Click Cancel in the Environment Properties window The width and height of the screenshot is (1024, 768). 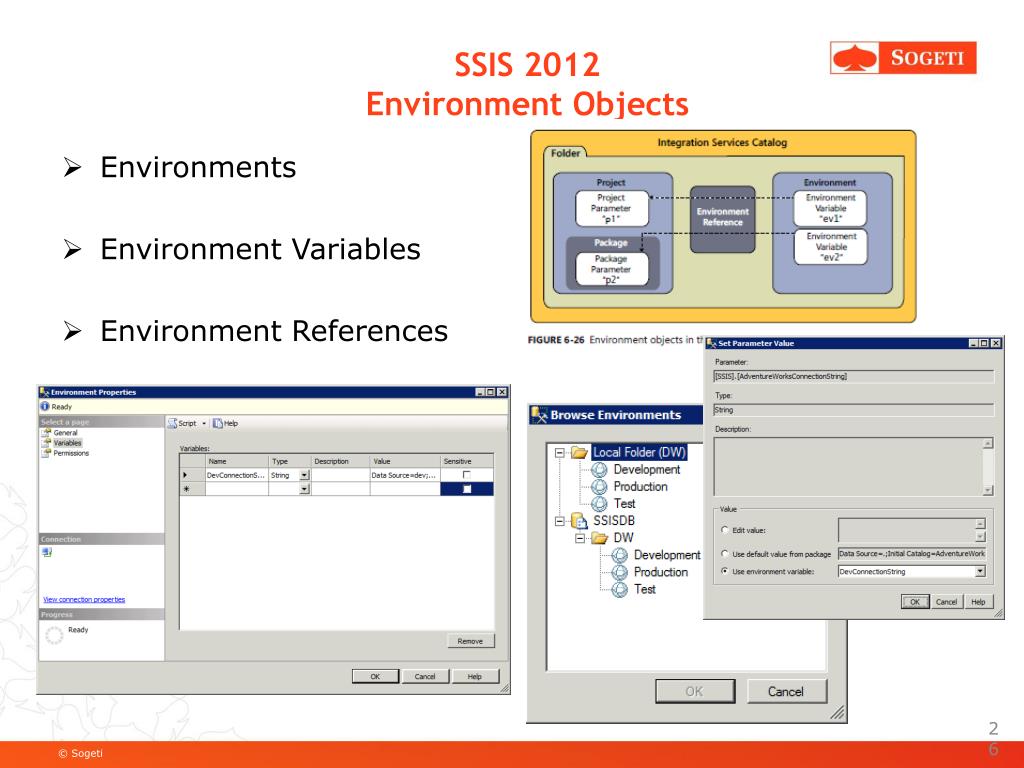(x=425, y=676)
